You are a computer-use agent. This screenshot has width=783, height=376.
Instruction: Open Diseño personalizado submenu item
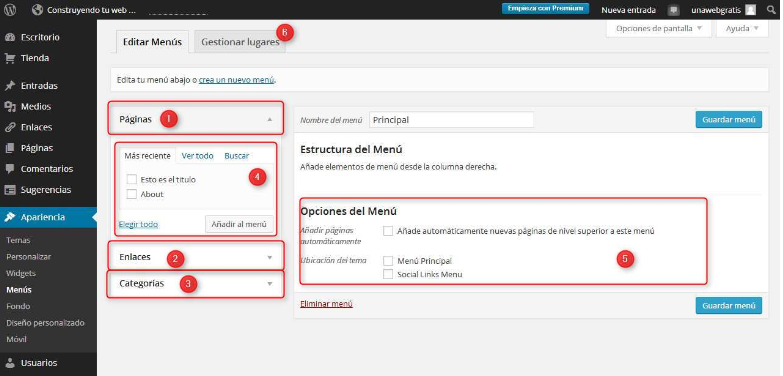[x=45, y=323]
